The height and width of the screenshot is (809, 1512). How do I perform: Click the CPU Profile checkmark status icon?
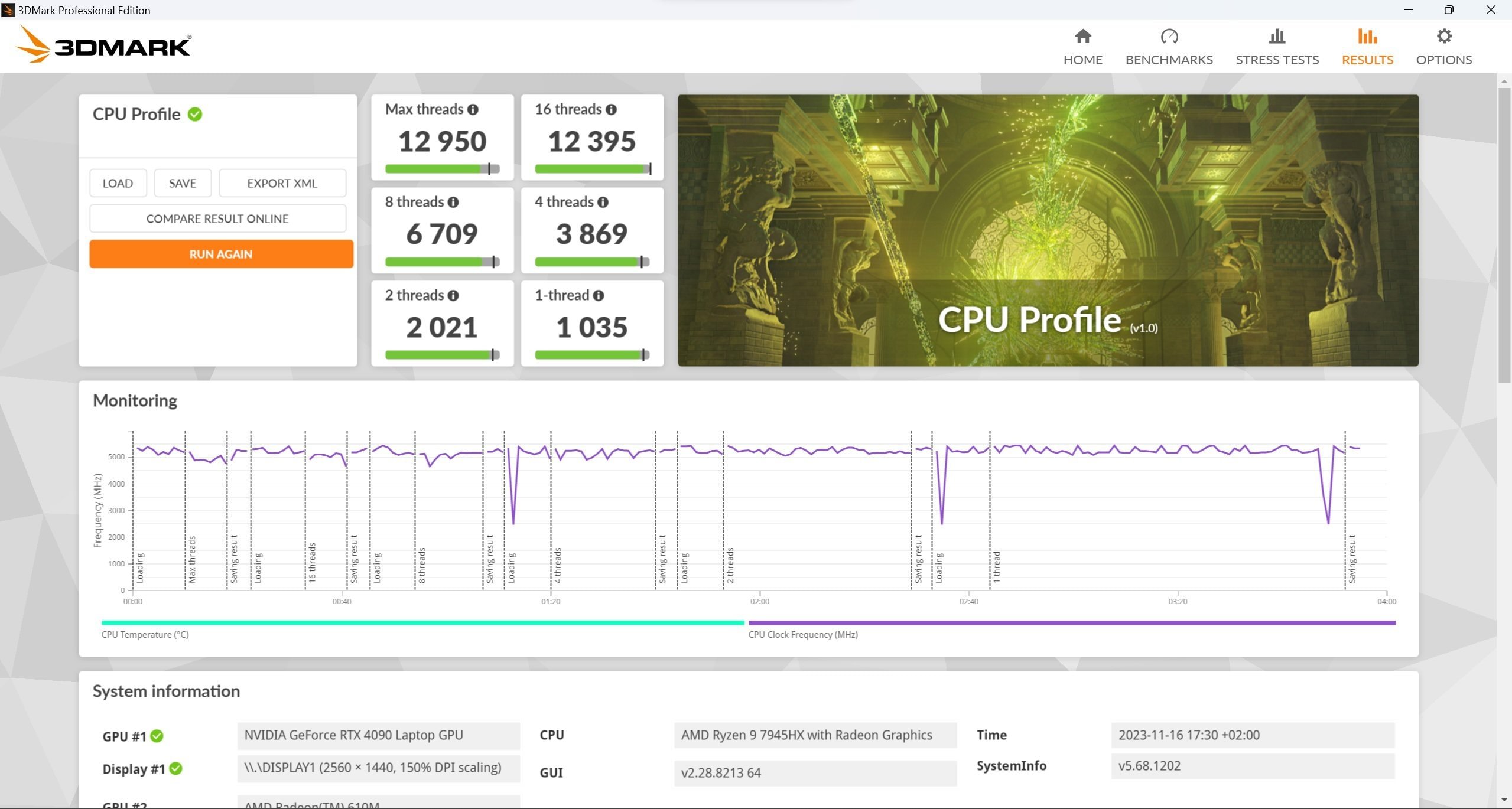(197, 113)
